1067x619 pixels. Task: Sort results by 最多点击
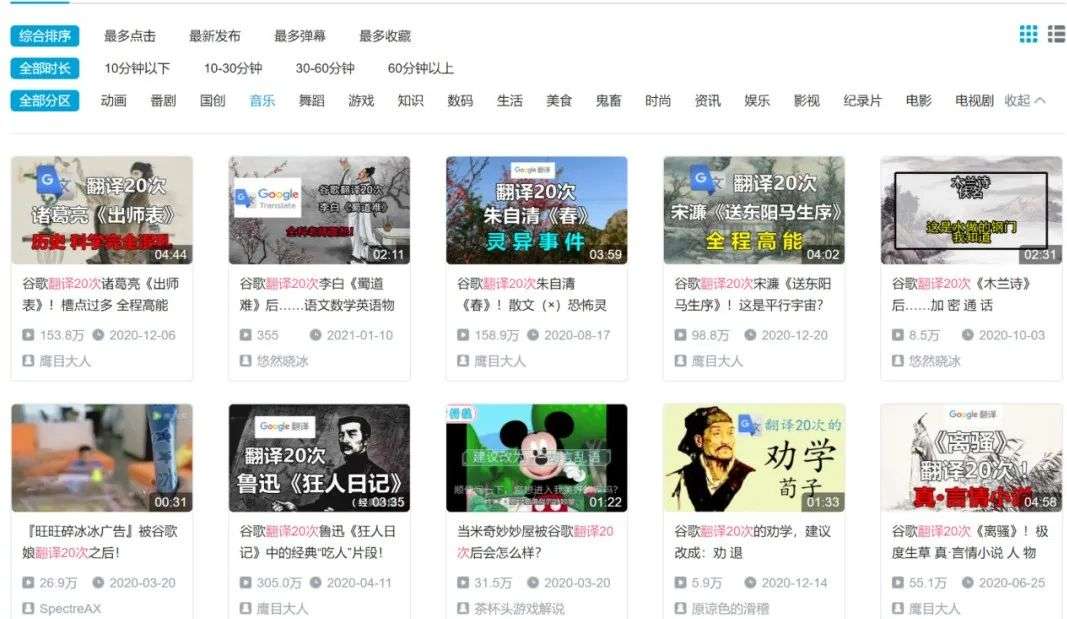click(129, 35)
